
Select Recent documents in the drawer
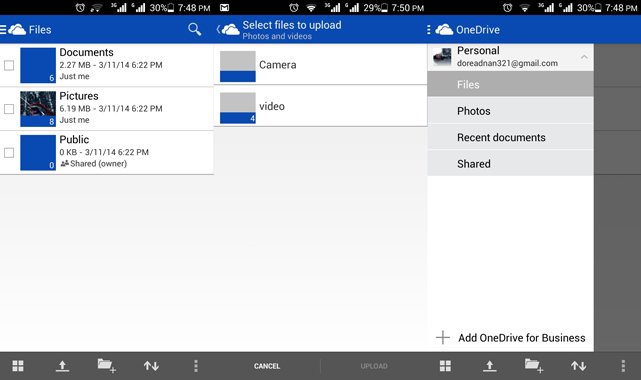click(511, 137)
